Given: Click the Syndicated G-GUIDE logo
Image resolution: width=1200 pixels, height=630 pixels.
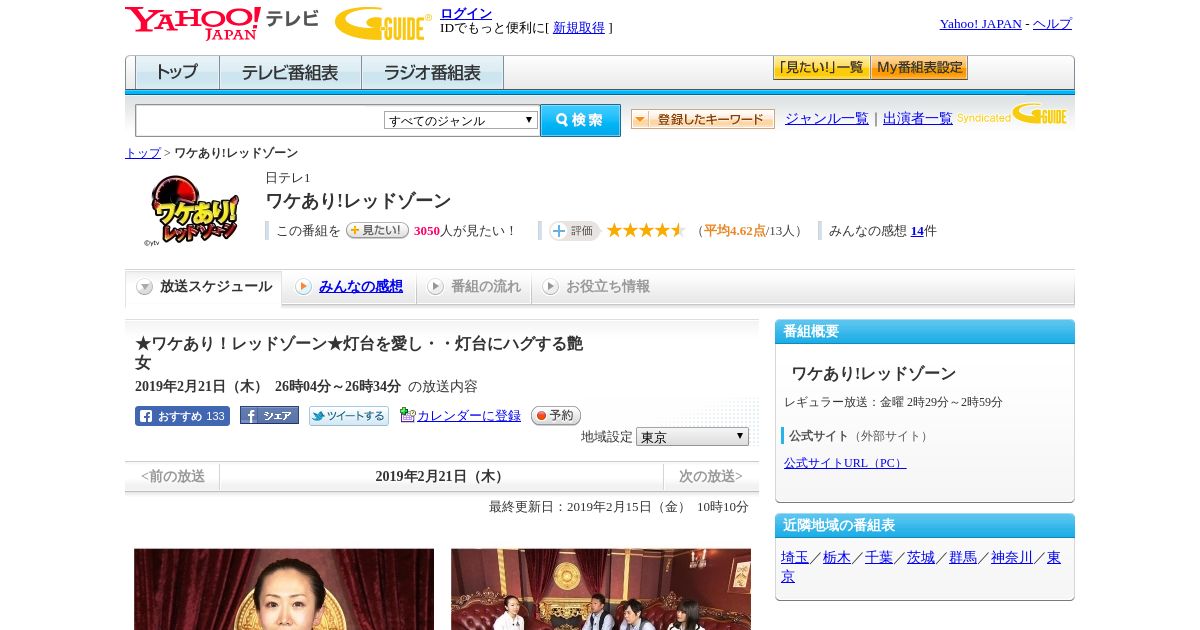Looking at the screenshot, I should point(1011,115).
